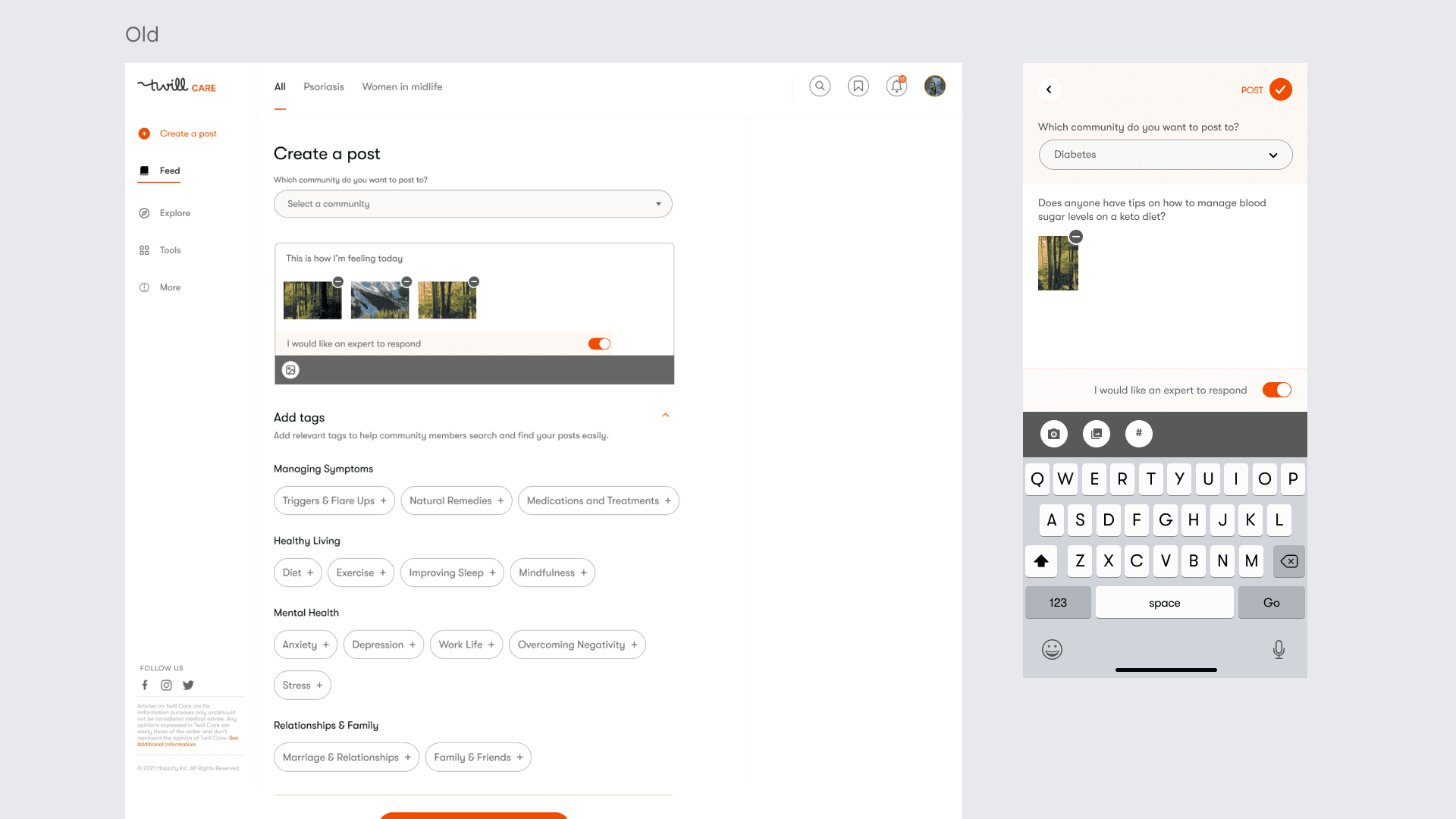Toggle desktop expert response switch
1456x819 pixels.
coord(599,344)
